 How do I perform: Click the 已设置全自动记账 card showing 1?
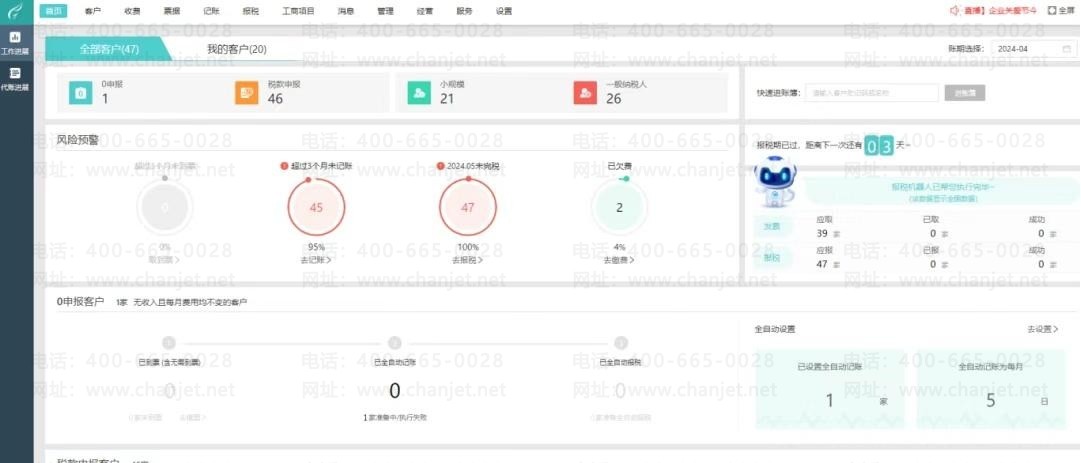[x=829, y=389]
